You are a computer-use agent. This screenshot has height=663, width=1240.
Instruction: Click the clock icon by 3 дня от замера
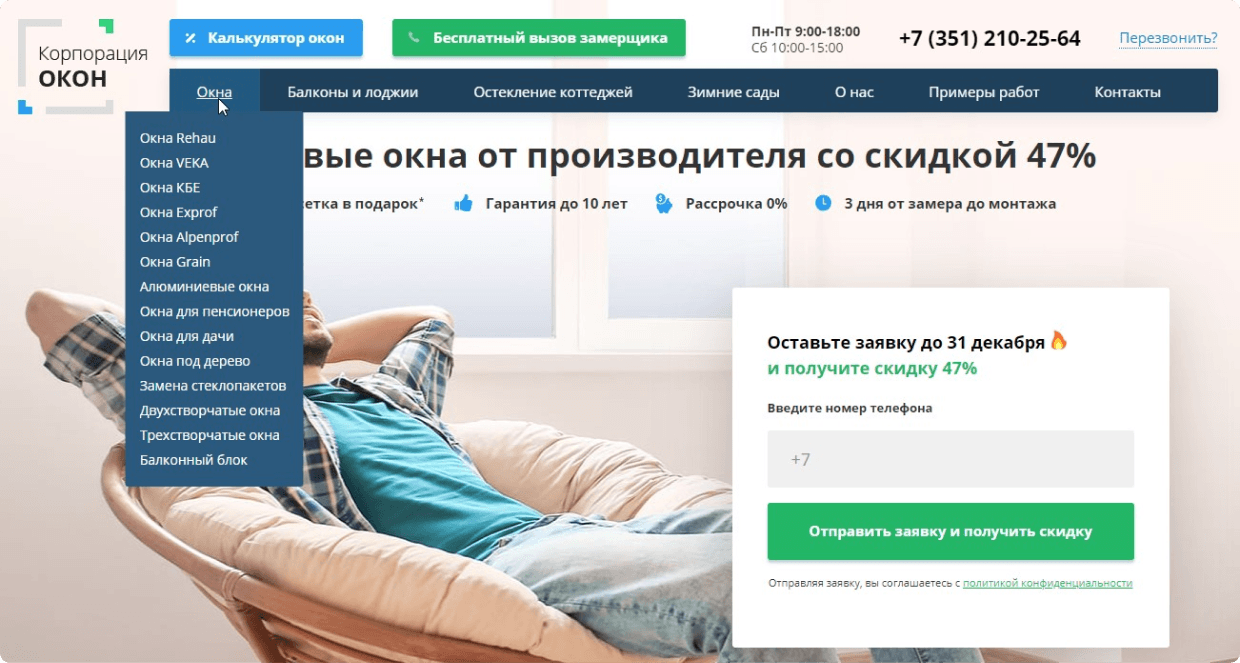pyautogui.click(x=823, y=203)
